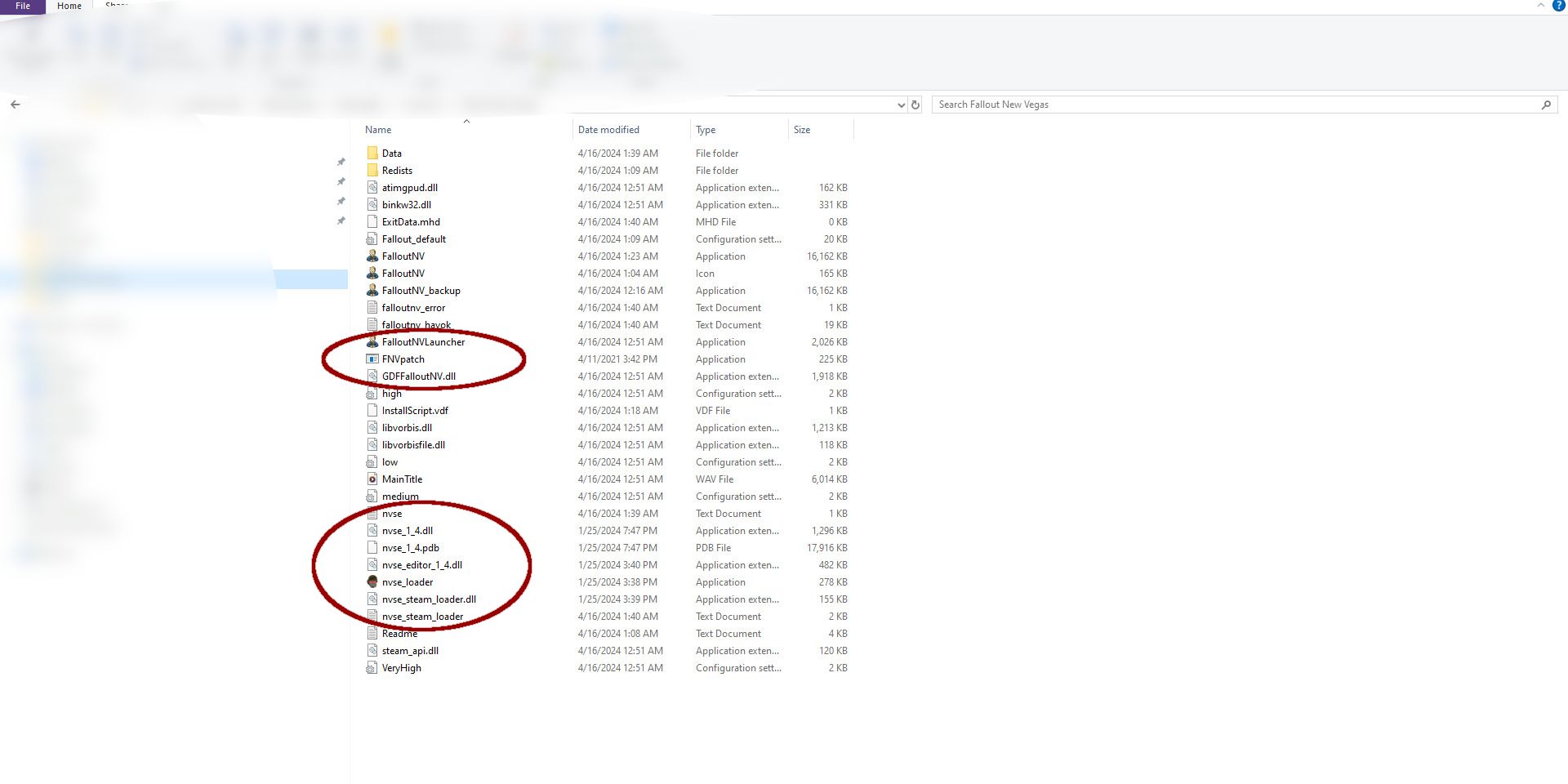Select the FalloutNV_backup application icon
Image resolution: width=1568 pixels, height=784 pixels.
pyautogui.click(x=372, y=290)
